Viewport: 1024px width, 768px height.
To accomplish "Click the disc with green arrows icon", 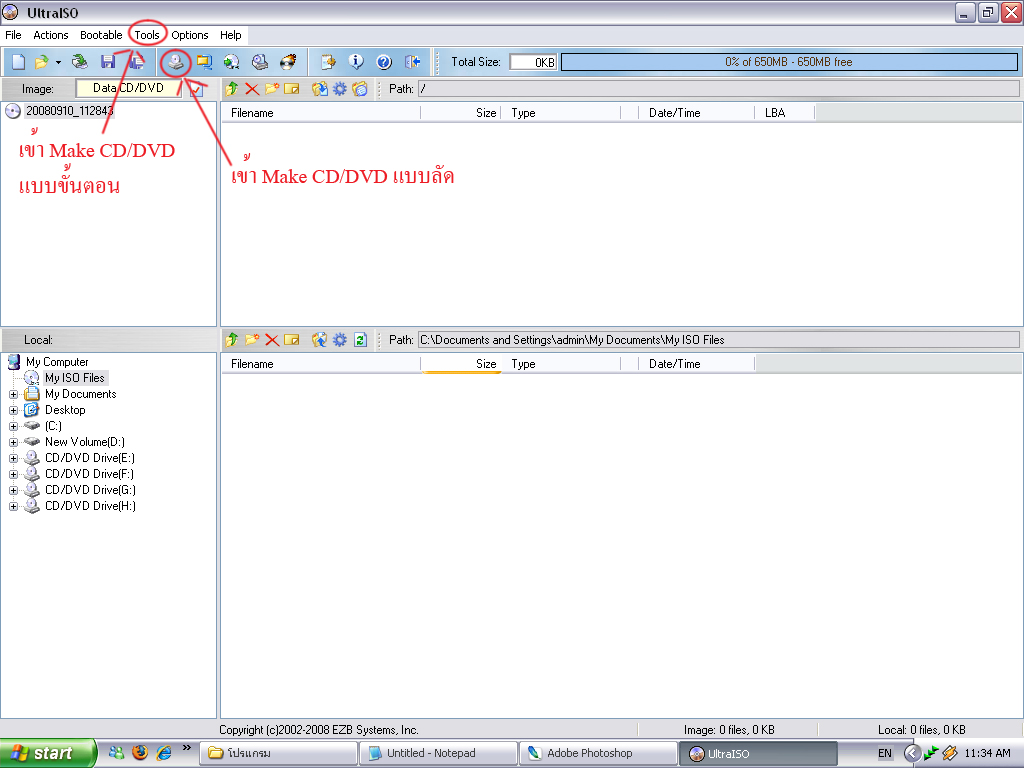I will [x=231, y=62].
